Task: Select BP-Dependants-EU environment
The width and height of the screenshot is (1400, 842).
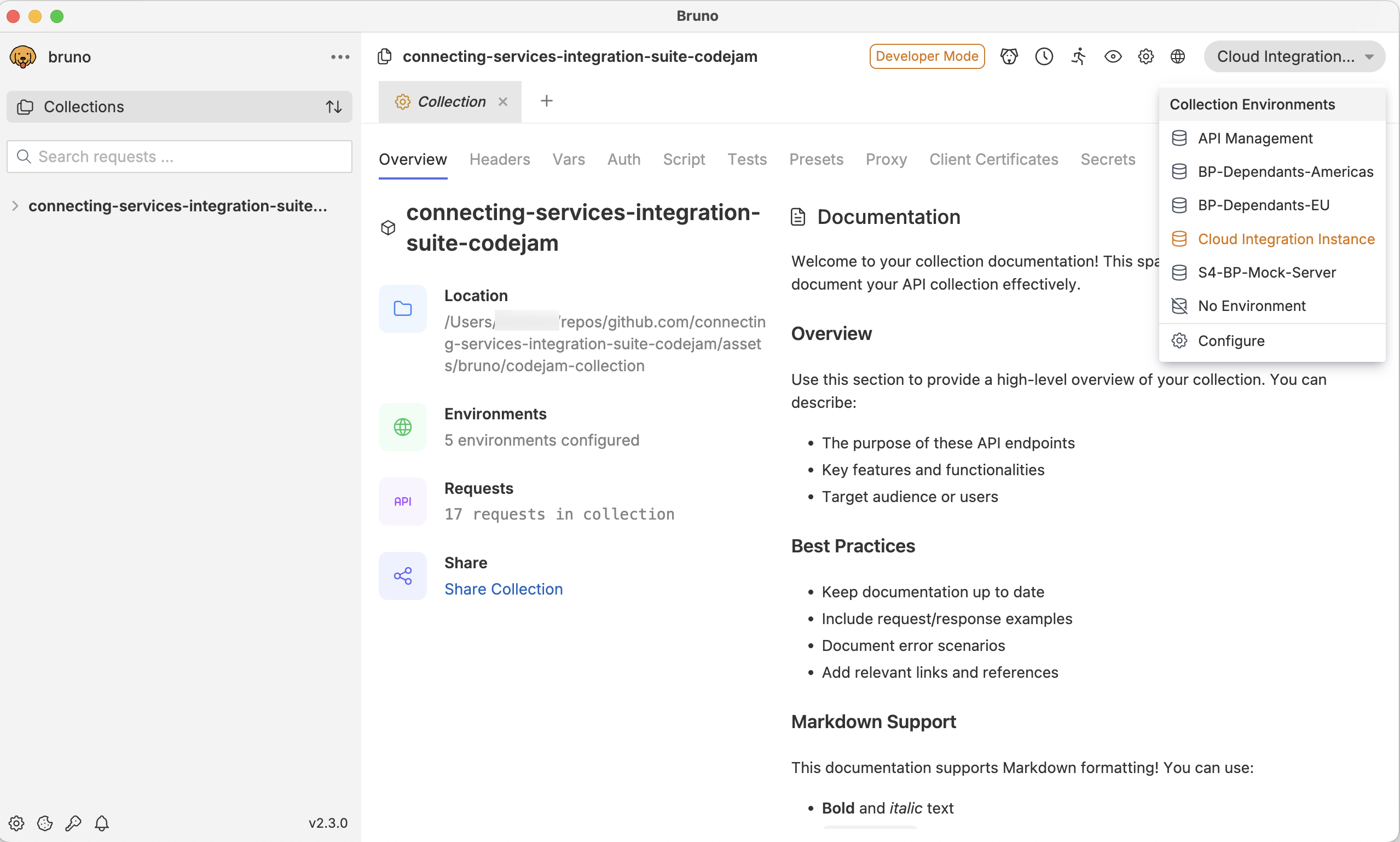Action: coord(1272,205)
